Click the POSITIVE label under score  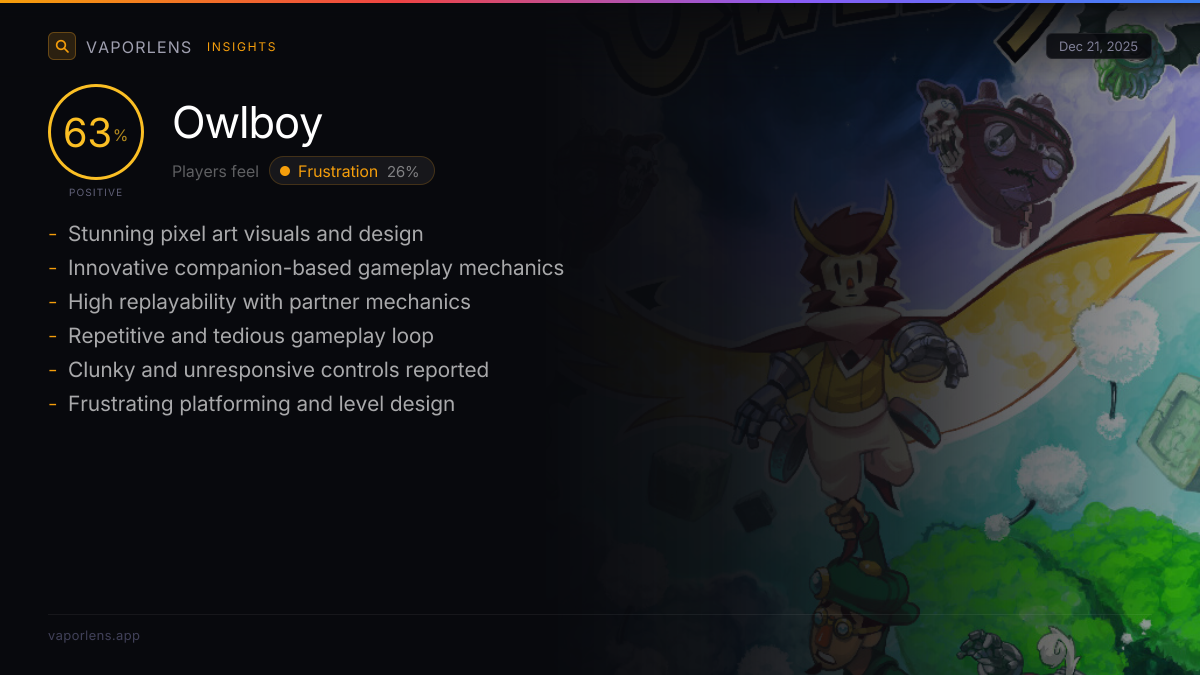tap(96, 192)
